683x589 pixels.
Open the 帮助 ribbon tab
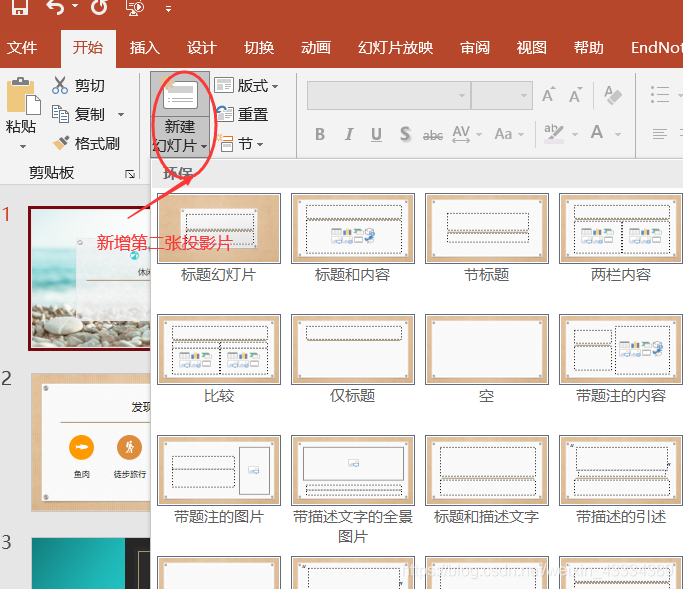click(x=588, y=47)
